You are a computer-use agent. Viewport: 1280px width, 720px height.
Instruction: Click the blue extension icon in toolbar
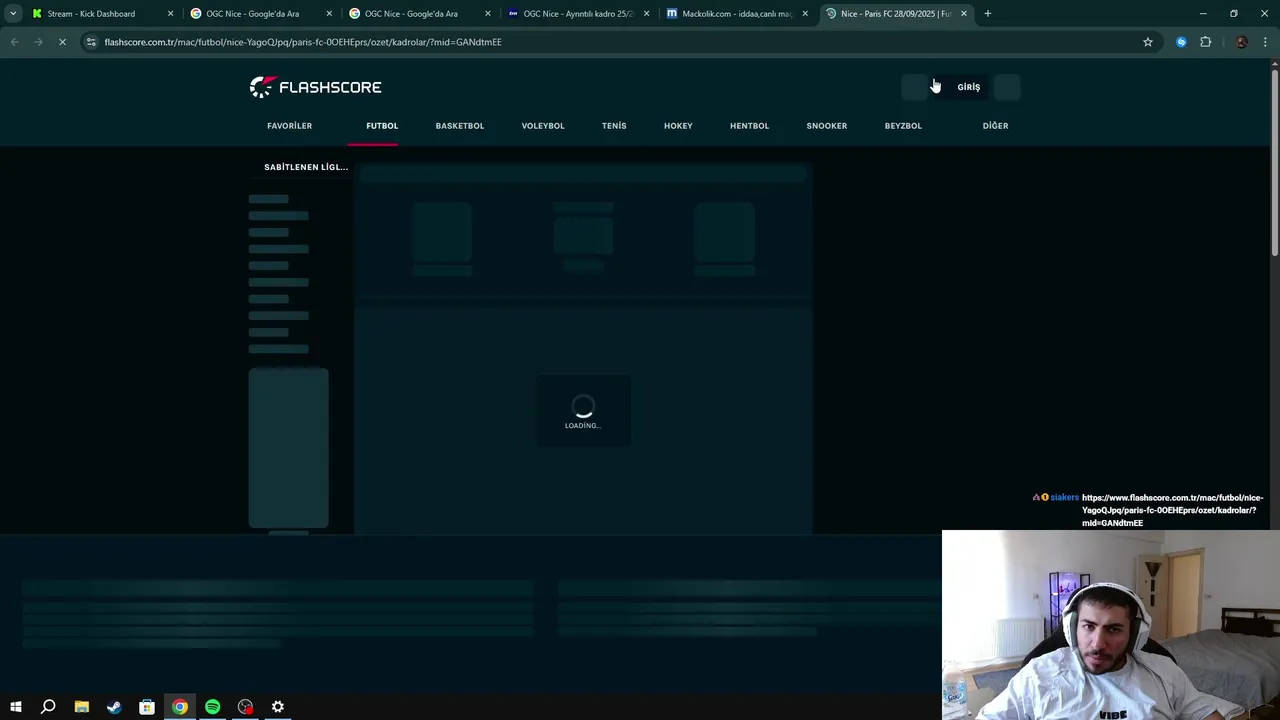click(x=1181, y=42)
